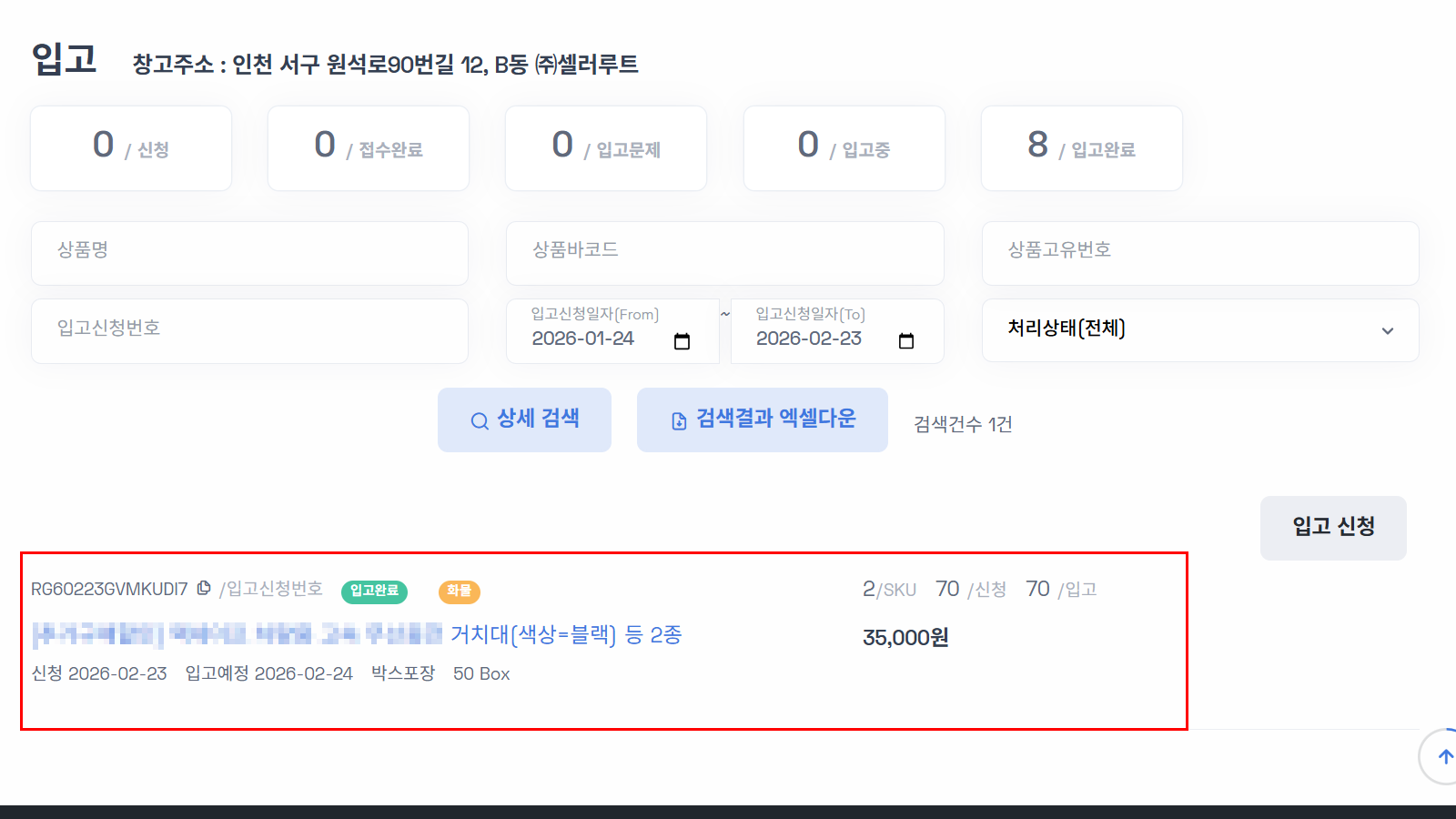Click the green 입고완료 status badge
The image size is (1456, 819).
[x=374, y=590]
